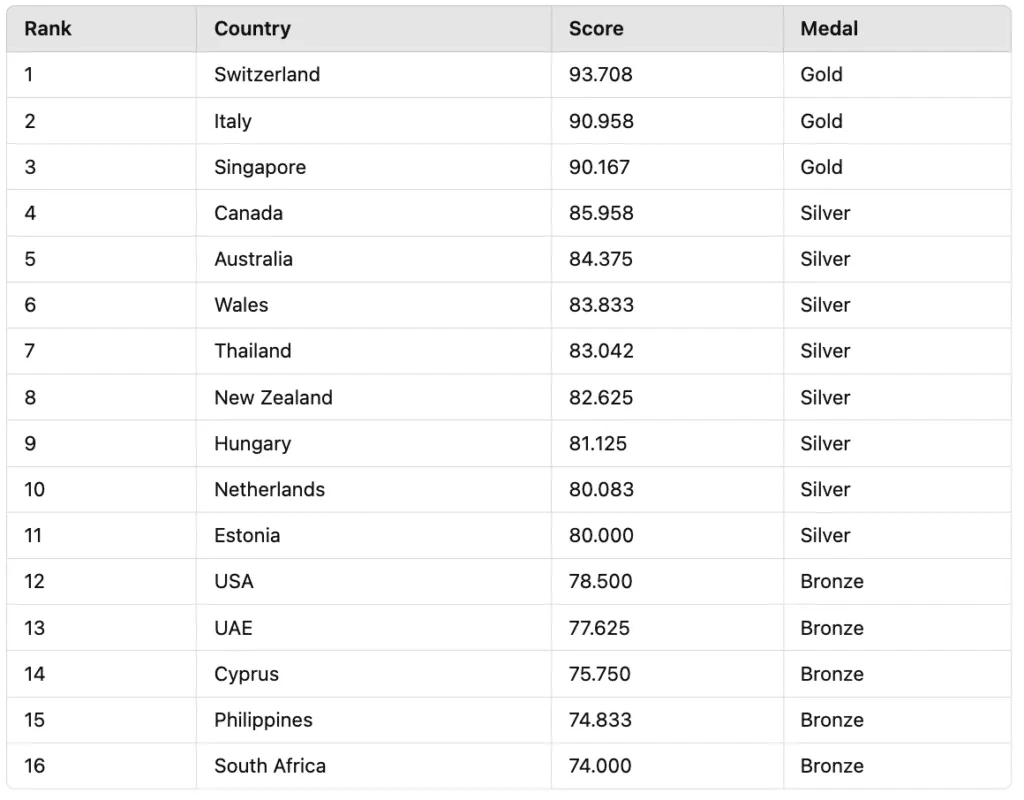
Task: Click Hungary's score 81.125
Action: 598,443
